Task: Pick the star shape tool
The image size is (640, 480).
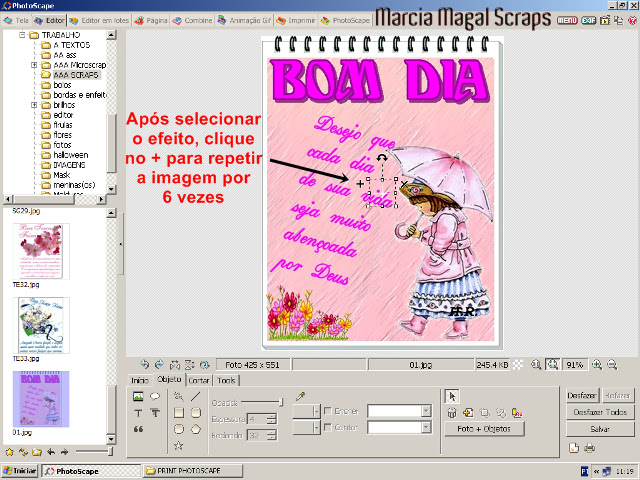Action: [x=178, y=445]
